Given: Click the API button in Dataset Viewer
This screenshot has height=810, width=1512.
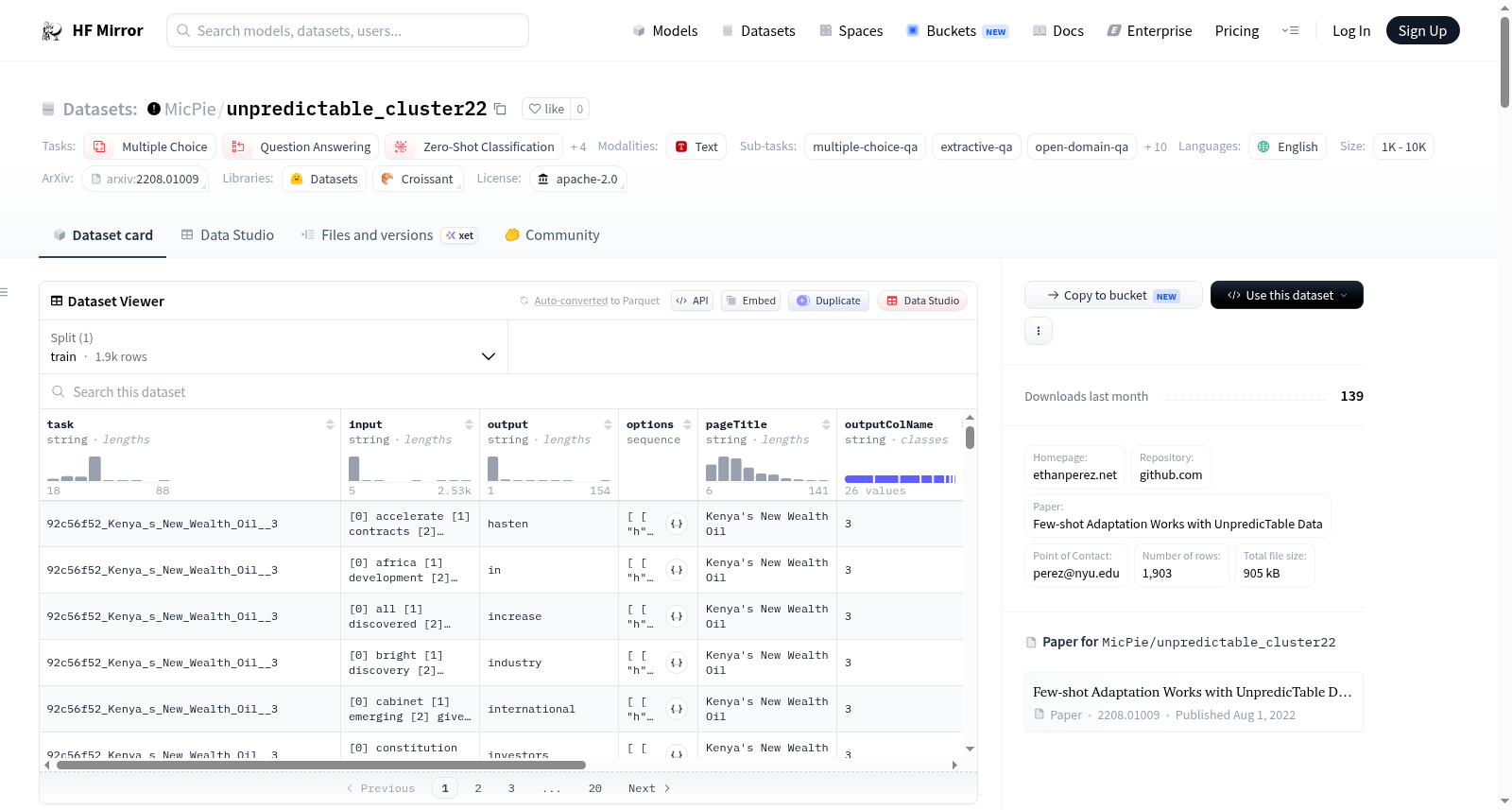Looking at the screenshot, I should pos(692,301).
